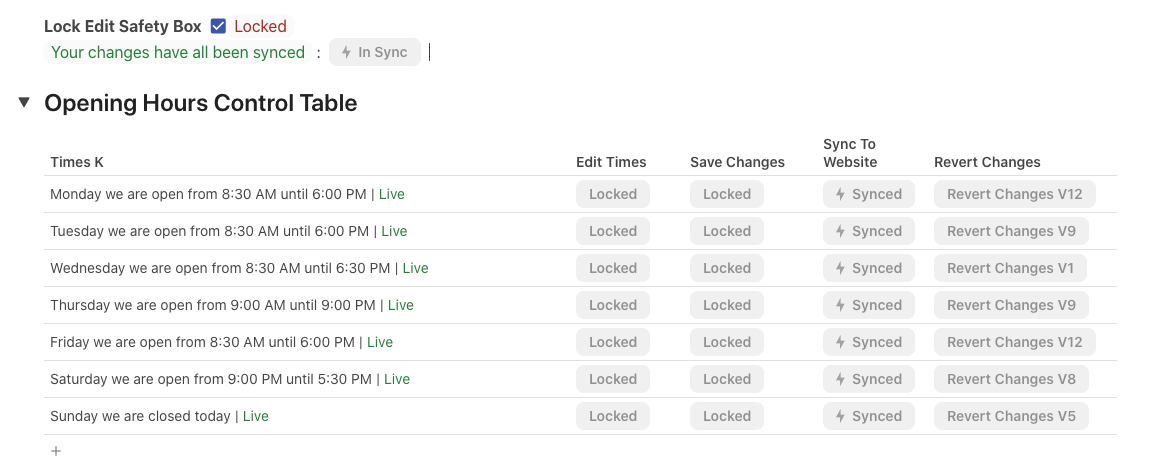Collapse the Opening Hours Control Table section
The height and width of the screenshot is (475, 1158).
point(24,102)
